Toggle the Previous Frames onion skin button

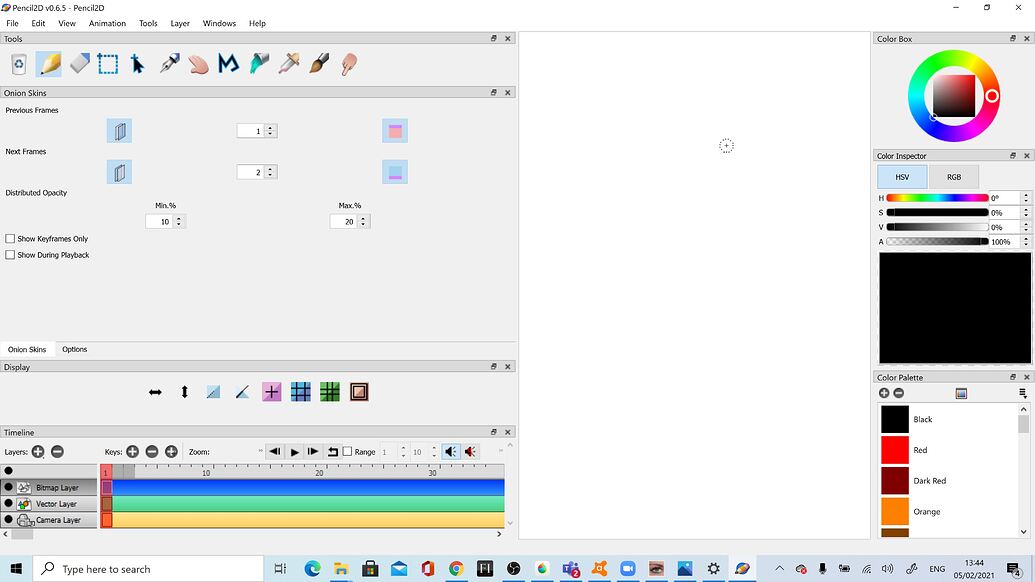pos(119,131)
